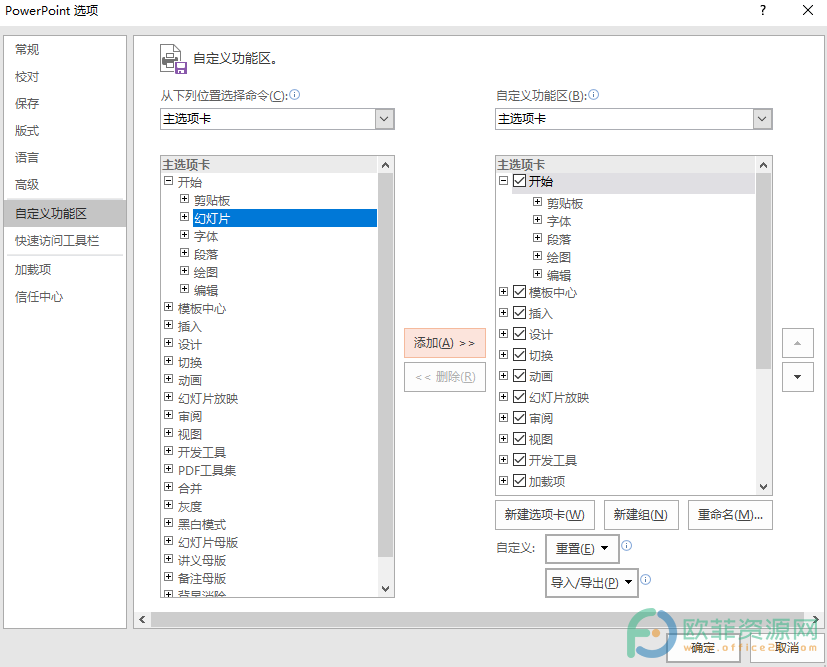The image size is (827, 667).
Task: Move selected item down with arrow button
Action: point(797,377)
